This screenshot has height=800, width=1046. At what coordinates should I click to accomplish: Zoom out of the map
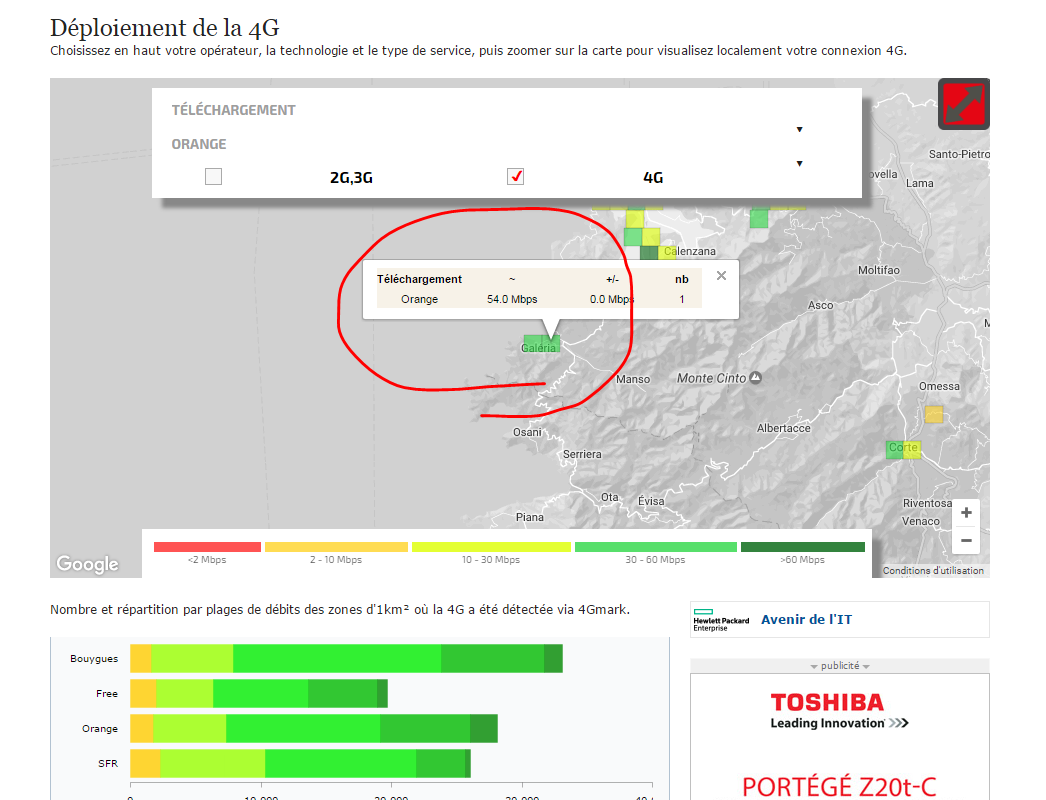pos(966,541)
